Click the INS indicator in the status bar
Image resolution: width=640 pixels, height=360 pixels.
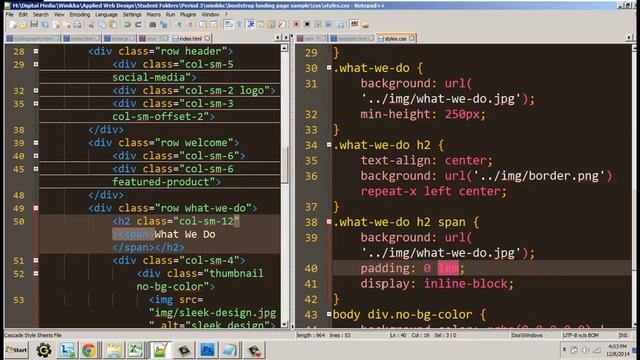623,335
